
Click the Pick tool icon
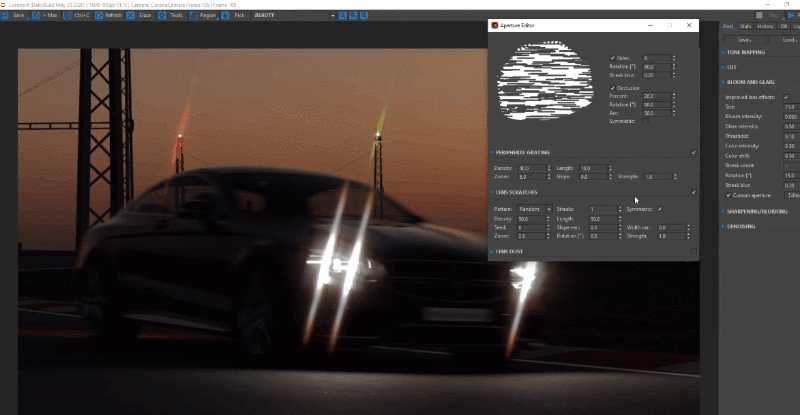[x=227, y=16]
